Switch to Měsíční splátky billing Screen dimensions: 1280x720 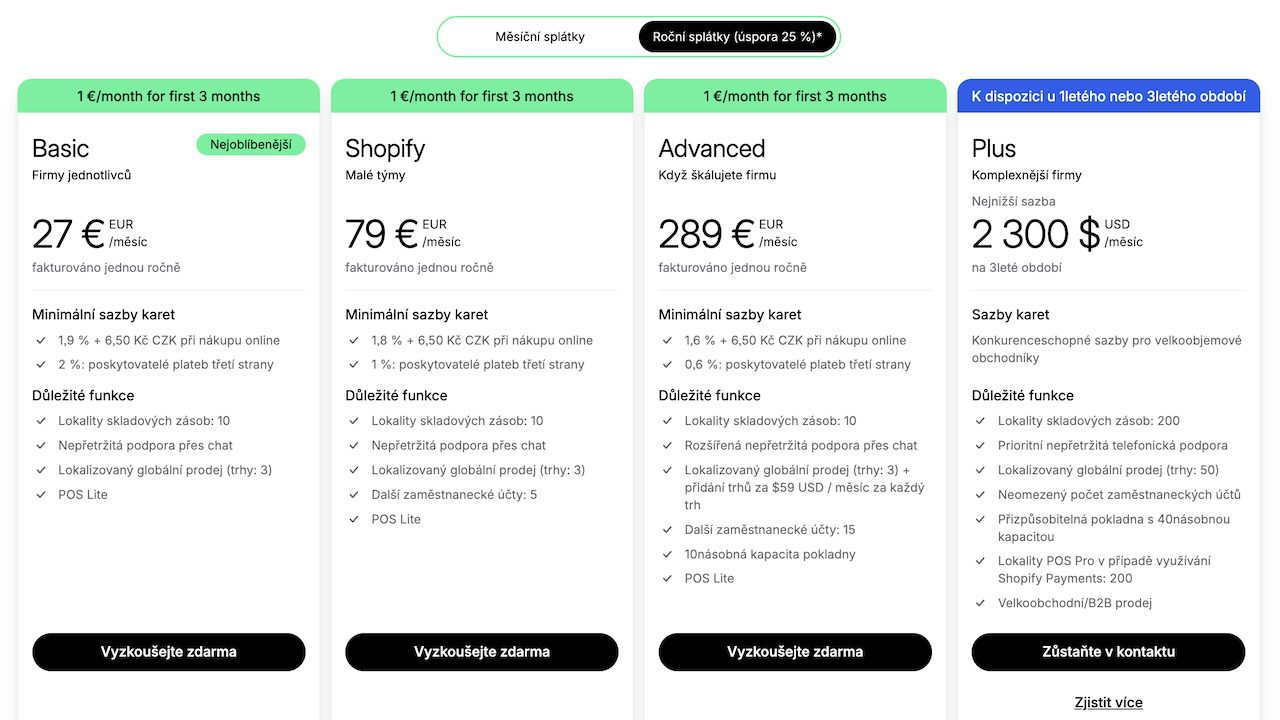(x=540, y=37)
